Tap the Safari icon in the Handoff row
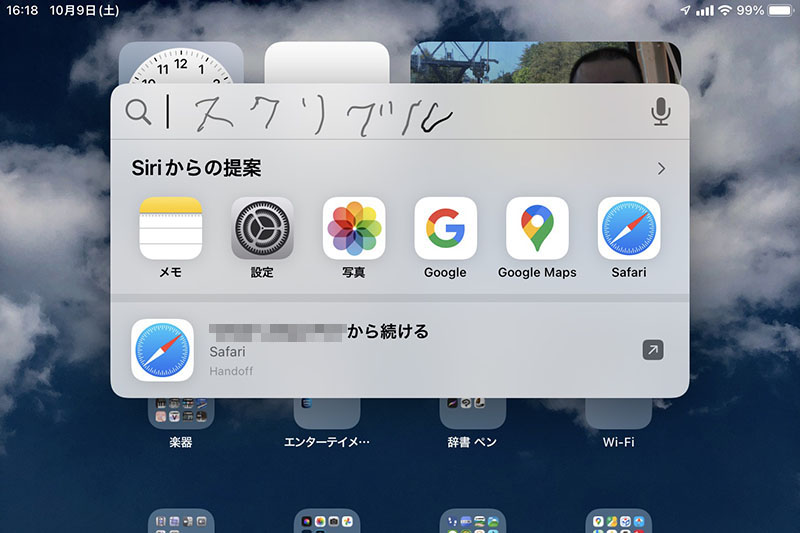Viewport: 800px width, 533px height. tap(162, 350)
